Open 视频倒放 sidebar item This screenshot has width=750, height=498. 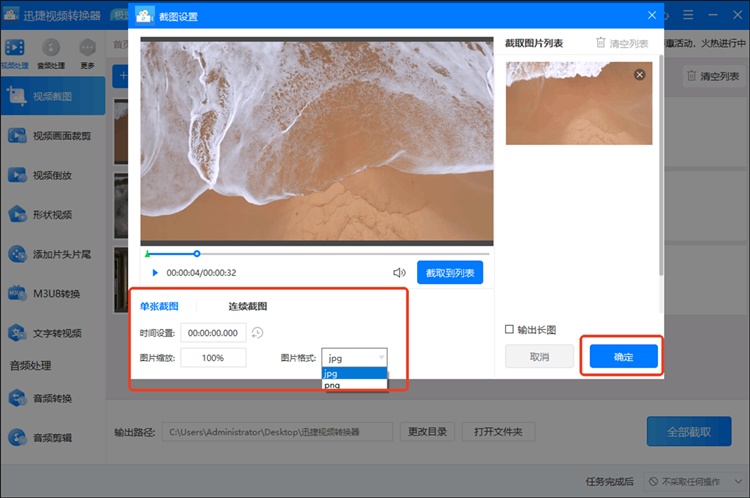click(x=53, y=175)
